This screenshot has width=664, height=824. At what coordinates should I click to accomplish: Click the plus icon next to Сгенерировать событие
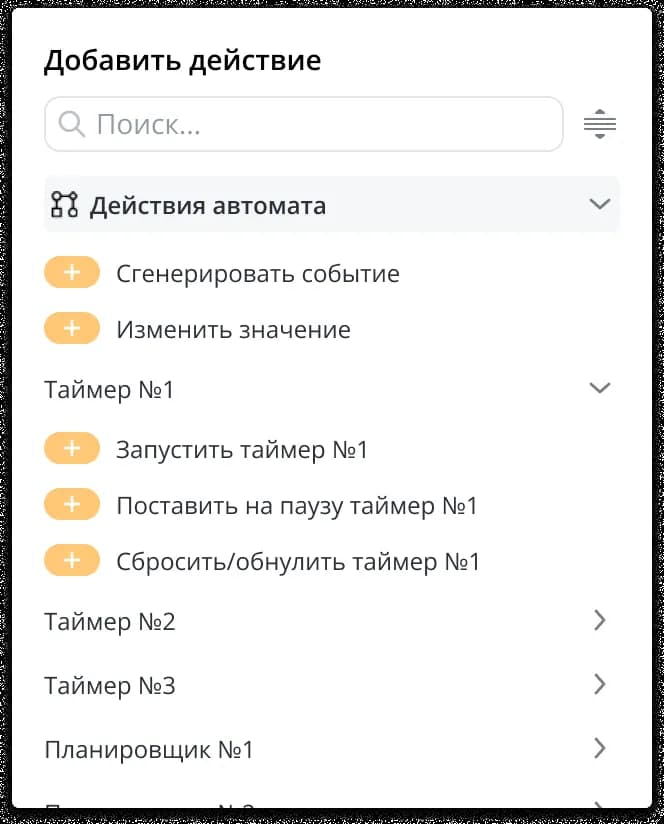click(x=71, y=272)
